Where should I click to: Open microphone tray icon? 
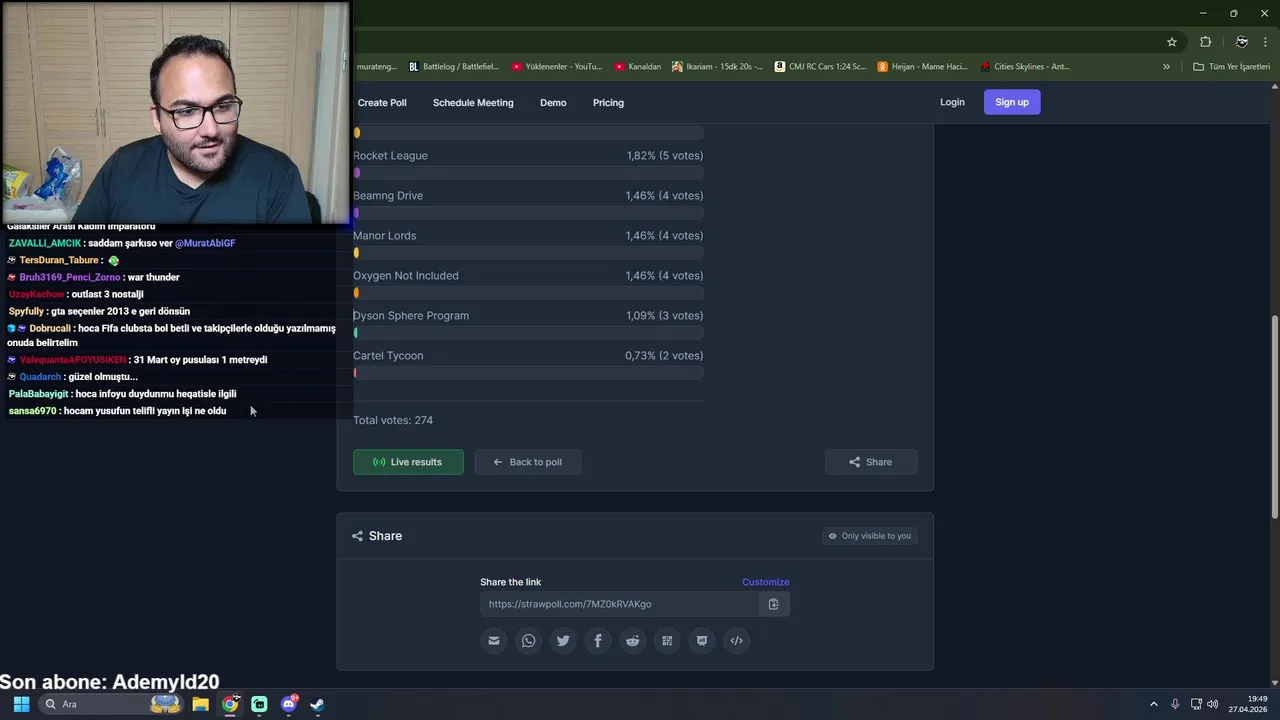[1175, 704]
